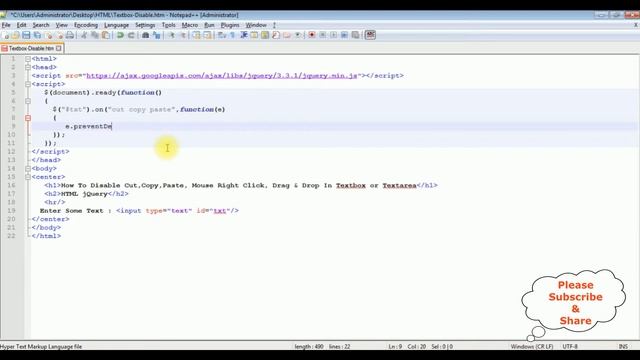Create a new file from toolbar

(6, 35)
